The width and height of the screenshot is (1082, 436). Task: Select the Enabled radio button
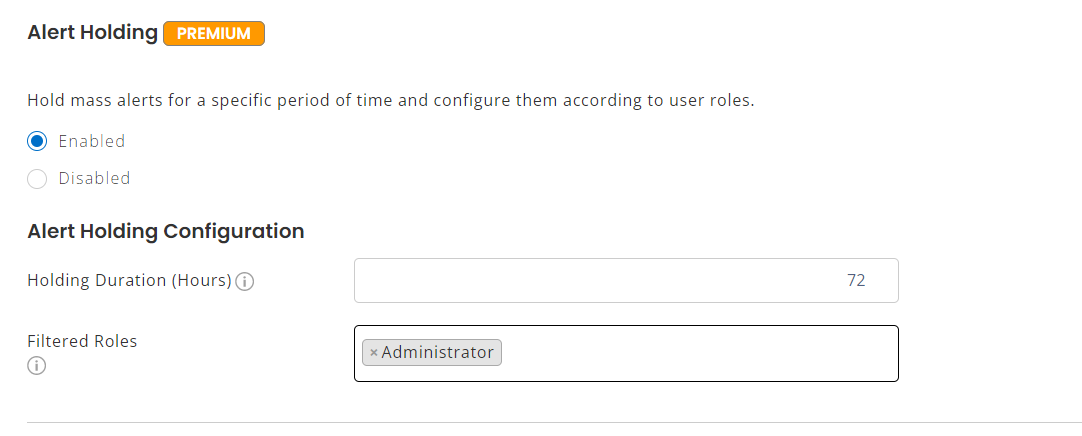coord(37,141)
